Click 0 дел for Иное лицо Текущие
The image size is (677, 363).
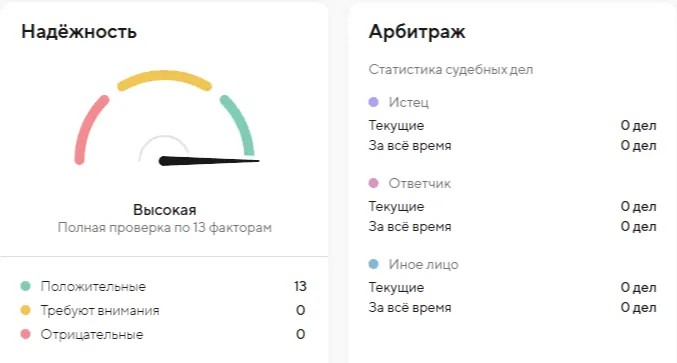(x=639, y=287)
